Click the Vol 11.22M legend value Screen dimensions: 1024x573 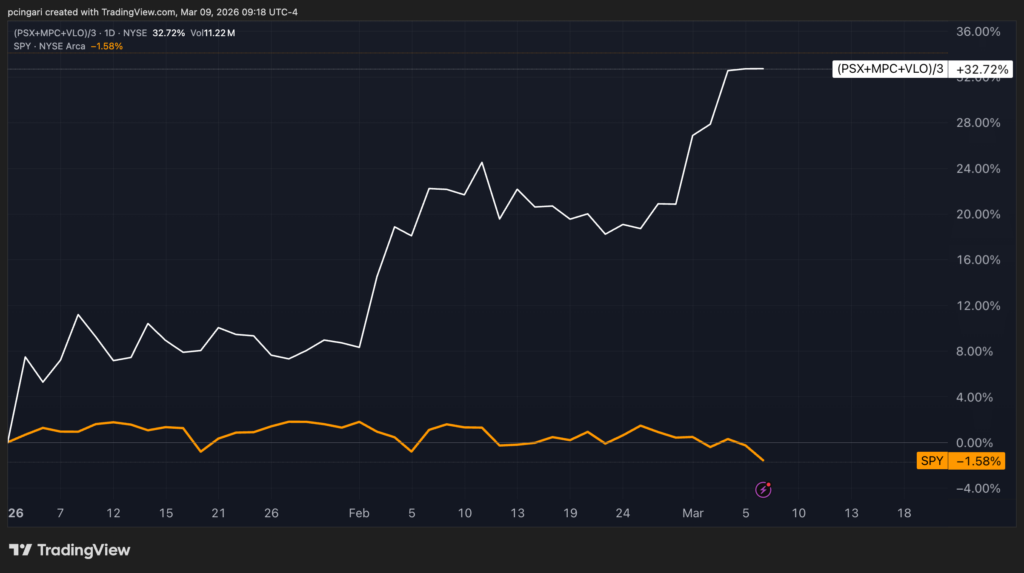[212, 33]
